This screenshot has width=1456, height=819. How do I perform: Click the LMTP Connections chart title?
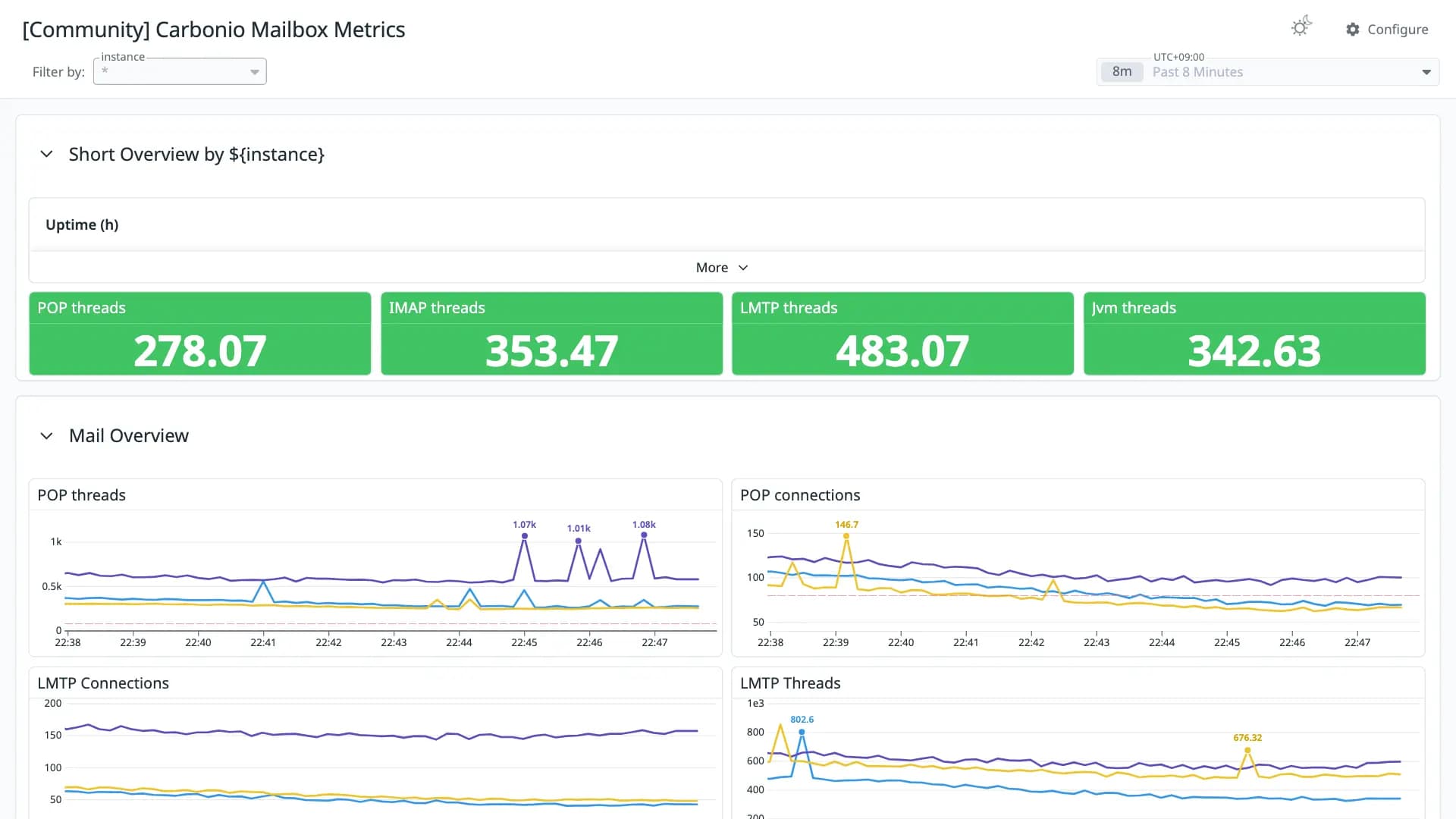pyautogui.click(x=103, y=683)
